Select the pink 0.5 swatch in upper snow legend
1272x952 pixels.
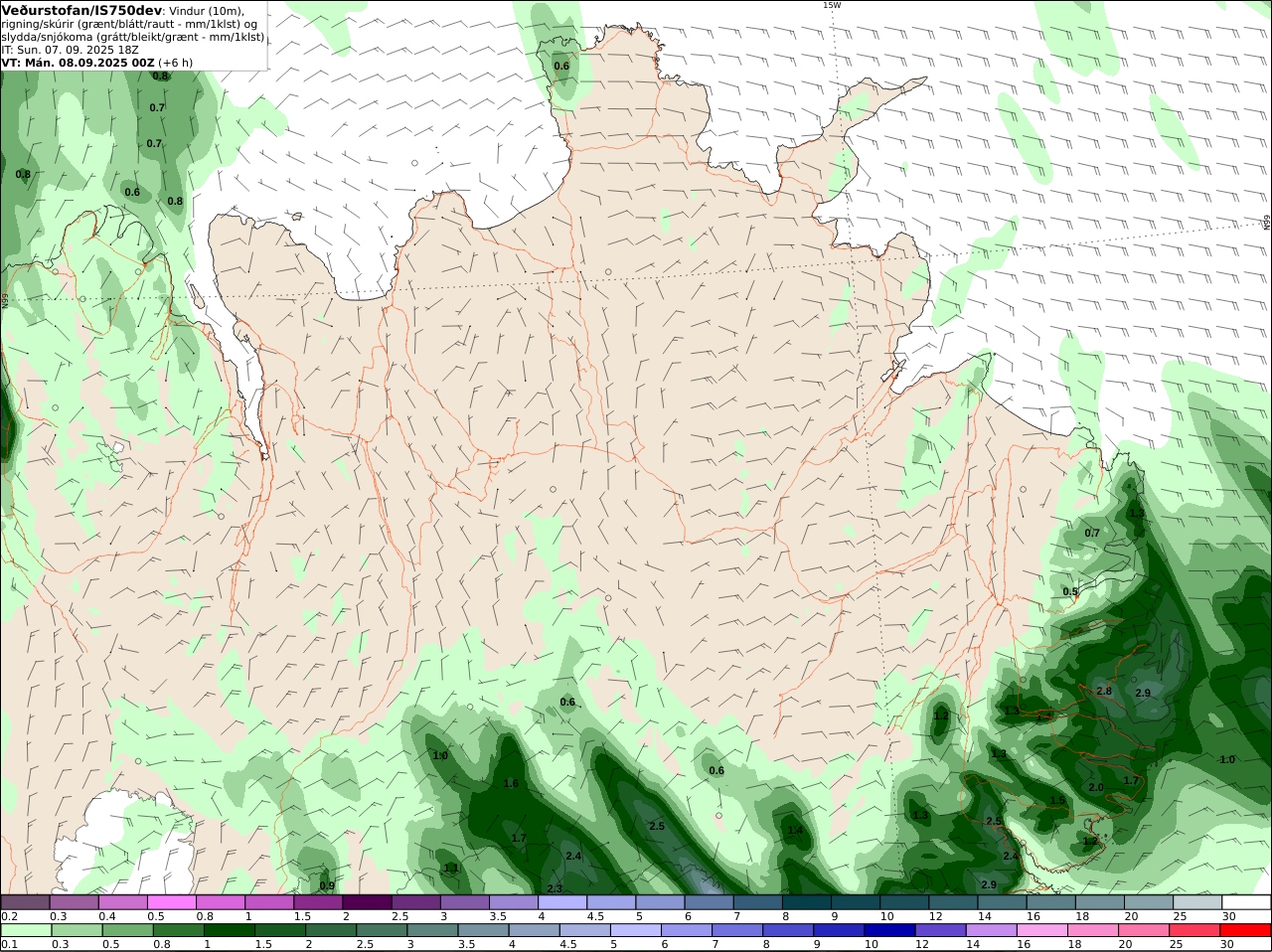(x=171, y=901)
